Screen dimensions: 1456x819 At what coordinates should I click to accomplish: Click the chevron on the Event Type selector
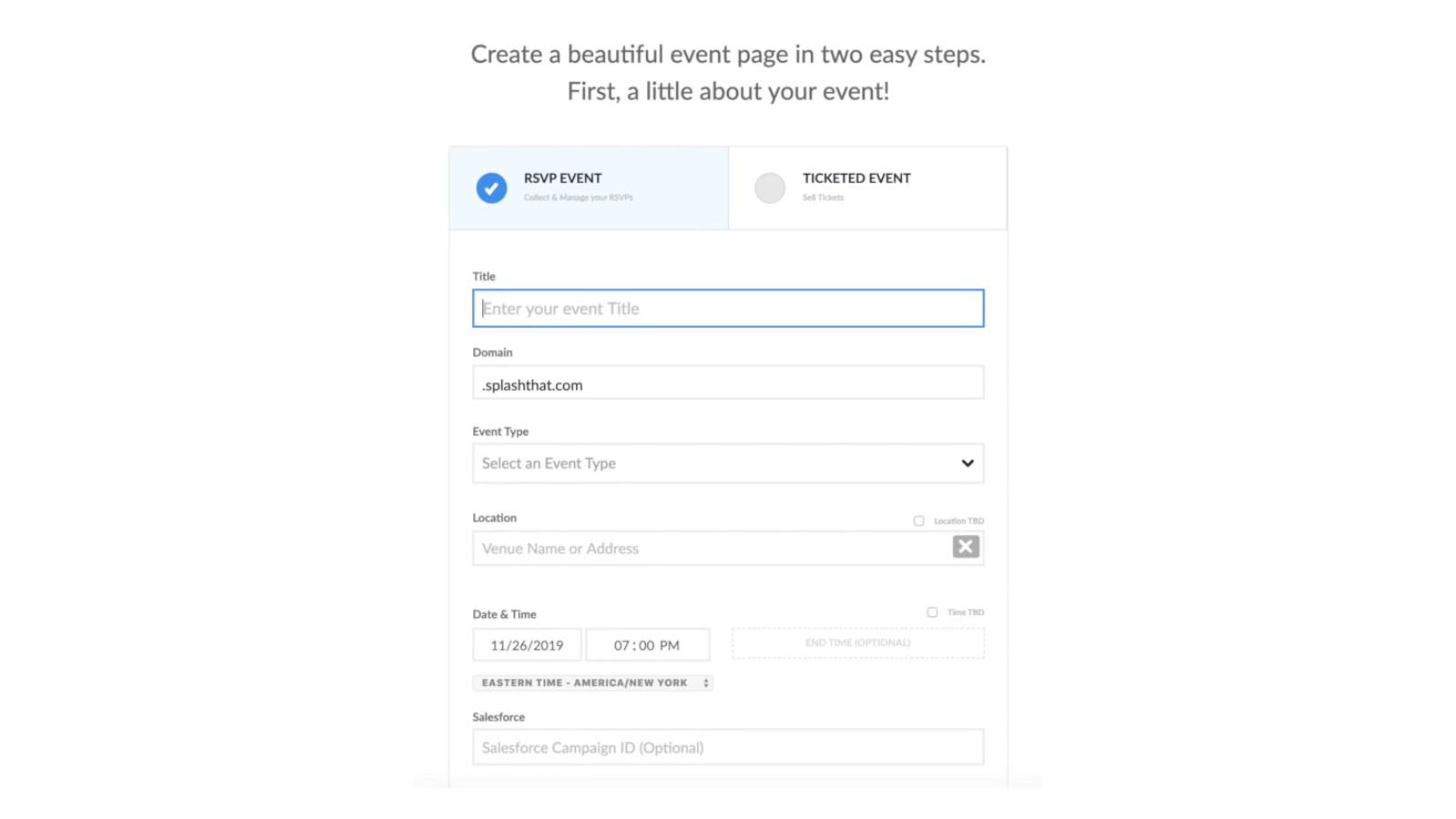(966, 463)
